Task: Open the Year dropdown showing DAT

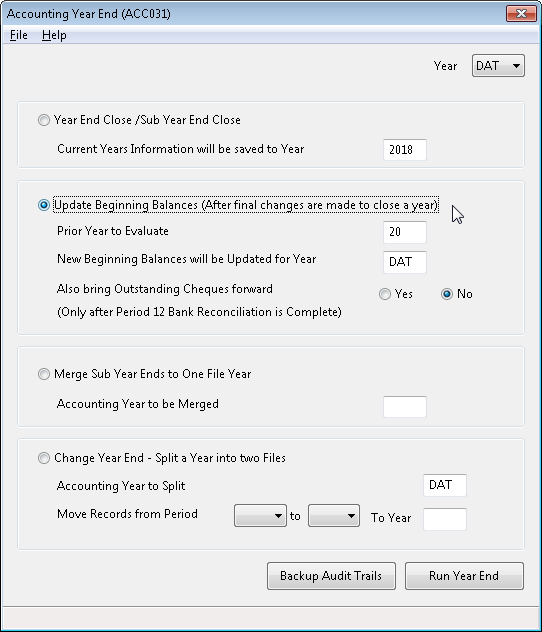Action: (498, 66)
